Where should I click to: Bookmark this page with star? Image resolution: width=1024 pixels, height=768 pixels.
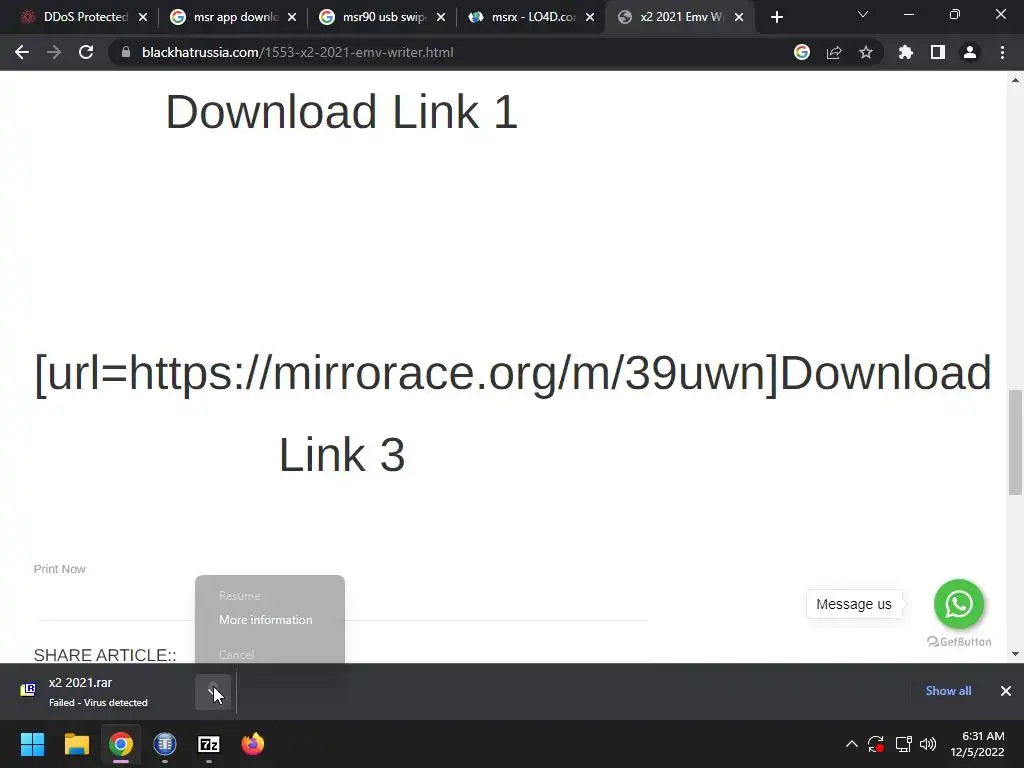[866, 52]
